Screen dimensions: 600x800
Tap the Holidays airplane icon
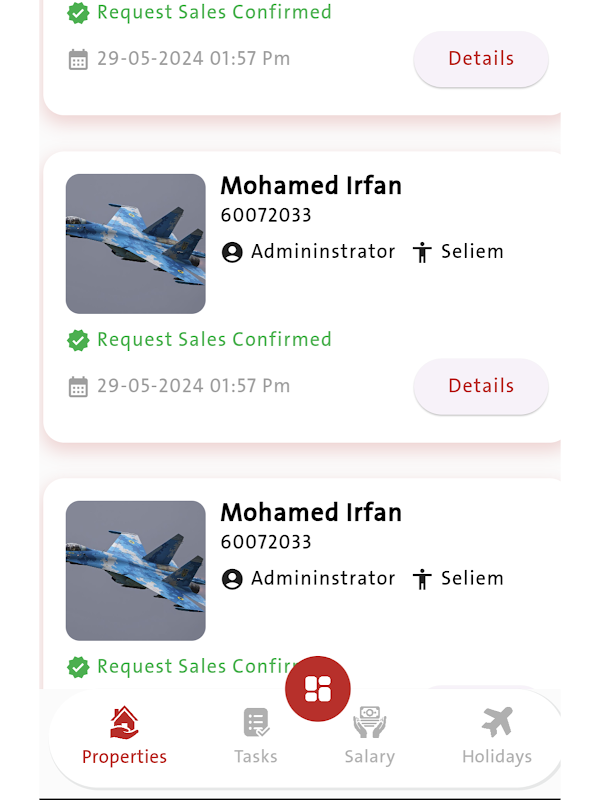point(497,721)
